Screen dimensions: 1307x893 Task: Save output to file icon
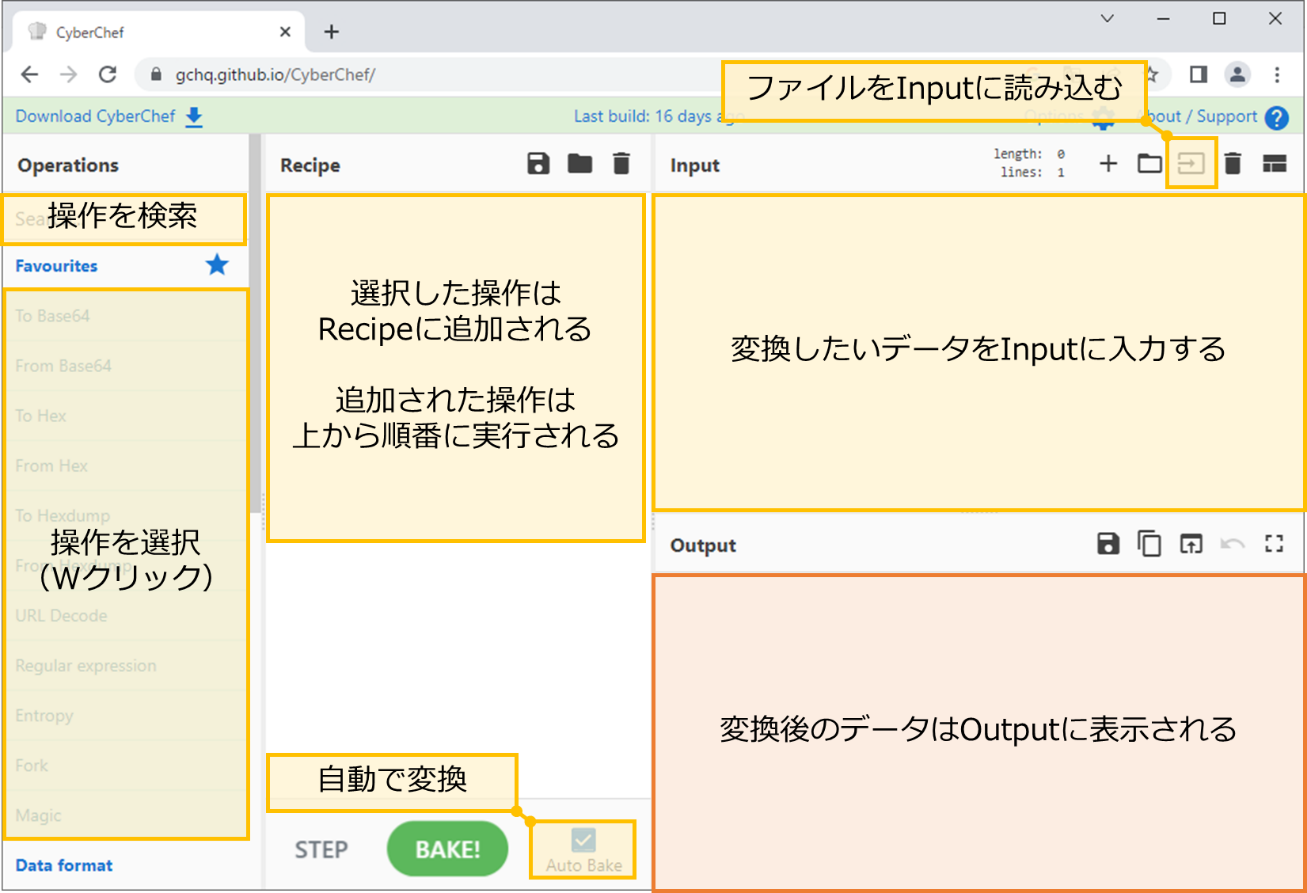(x=1108, y=544)
